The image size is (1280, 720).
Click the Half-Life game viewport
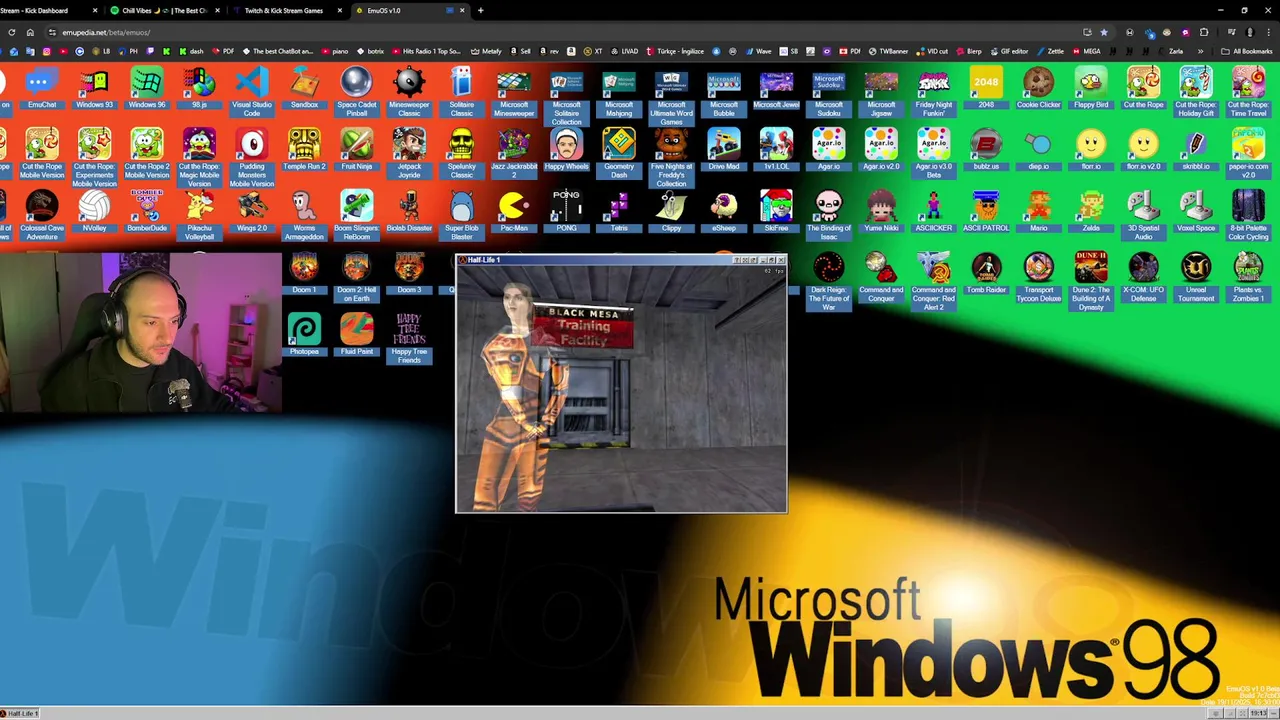[x=621, y=388]
